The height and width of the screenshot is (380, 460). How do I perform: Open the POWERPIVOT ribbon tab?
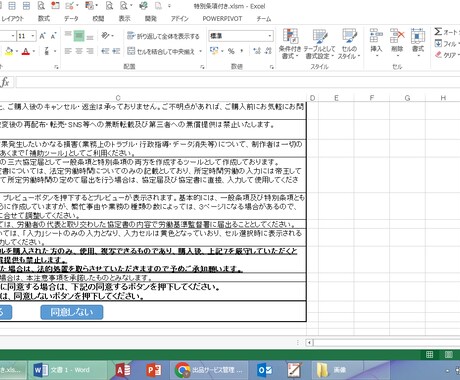222,19
